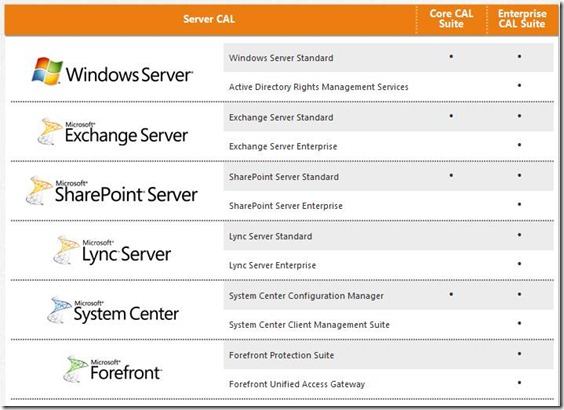Click Enterprise CAL dot for Exchange Server Enterprise
Image resolution: width=564 pixels, height=410 pixels.
click(519, 145)
